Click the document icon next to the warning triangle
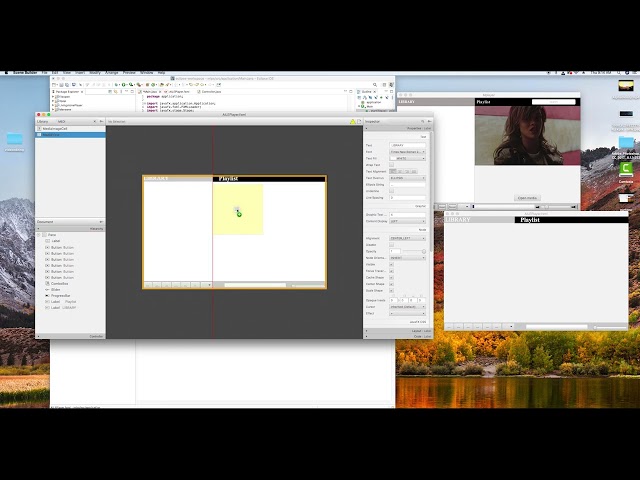This screenshot has height=480, width=640. (359, 122)
